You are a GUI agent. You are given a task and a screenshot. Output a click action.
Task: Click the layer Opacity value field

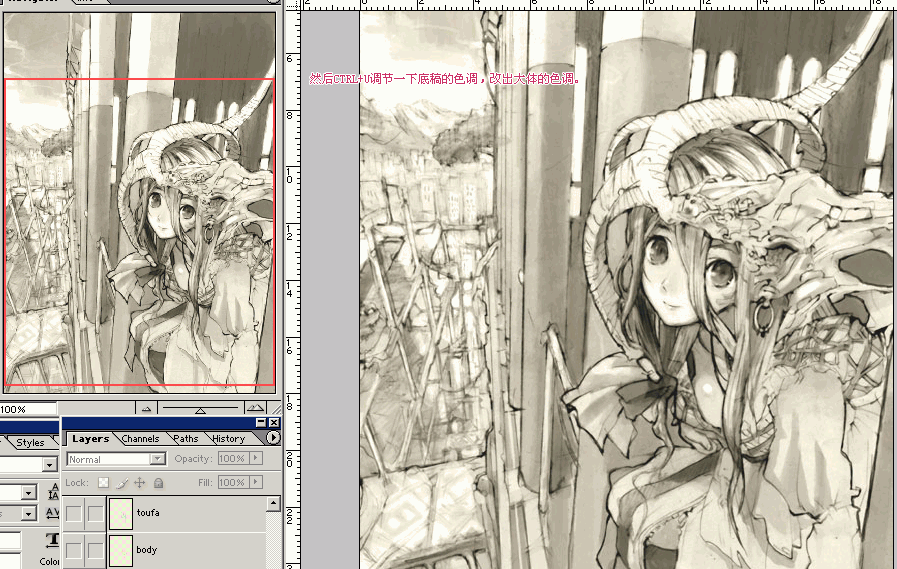click(x=232, y=459)
